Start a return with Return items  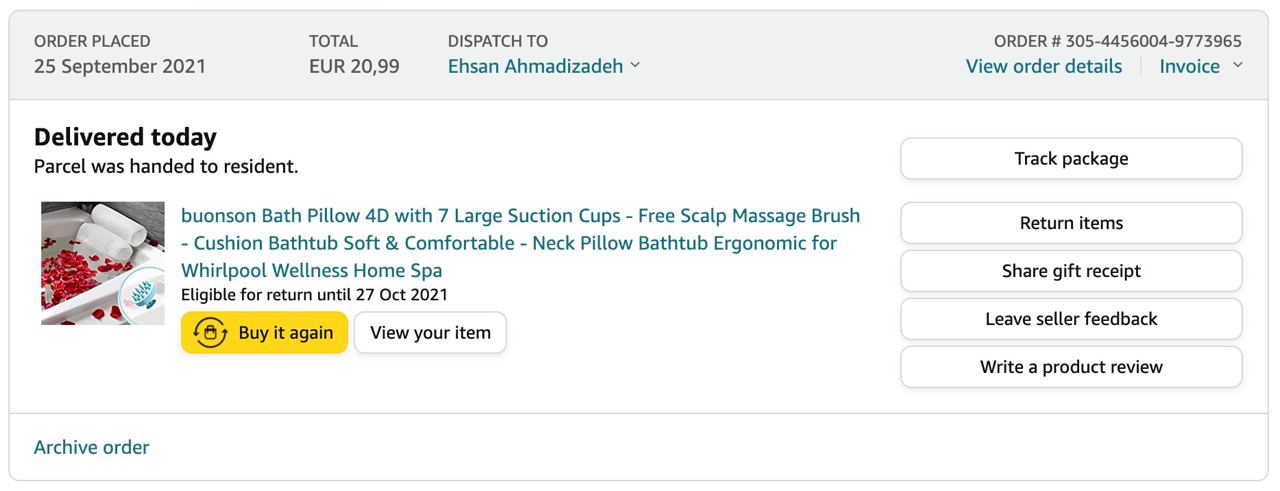tap(1071, 223)
